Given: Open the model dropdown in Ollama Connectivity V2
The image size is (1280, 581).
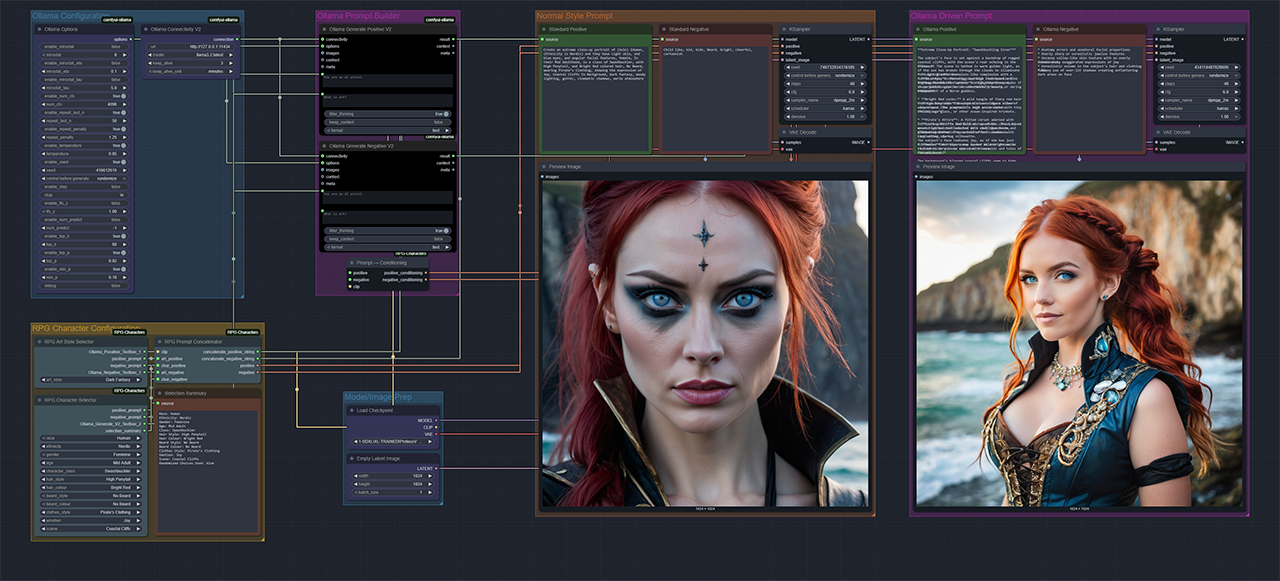Looking at the screenshot, I should 189,54.
